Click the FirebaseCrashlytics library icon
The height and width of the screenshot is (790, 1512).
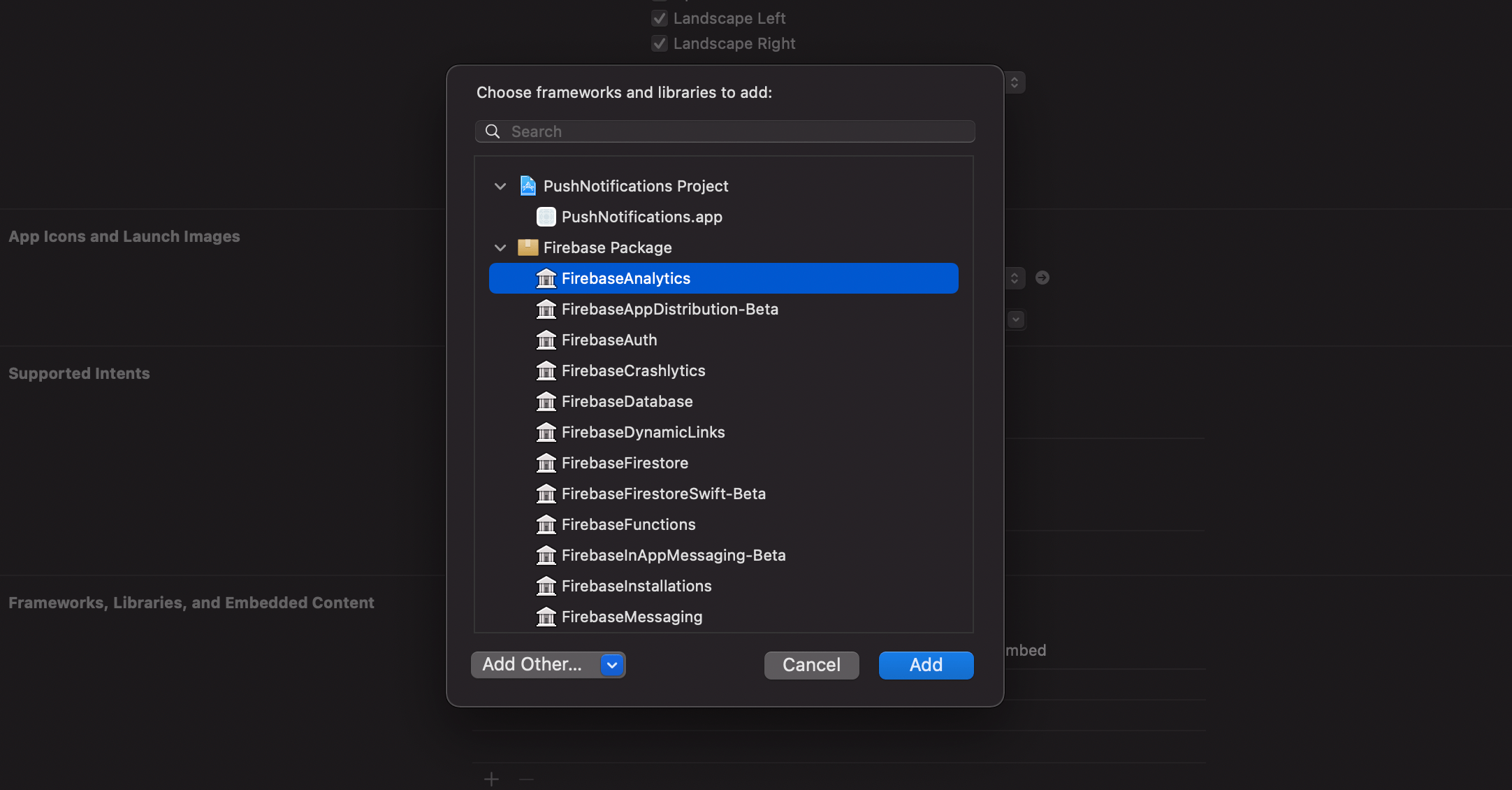coord(546,371)
